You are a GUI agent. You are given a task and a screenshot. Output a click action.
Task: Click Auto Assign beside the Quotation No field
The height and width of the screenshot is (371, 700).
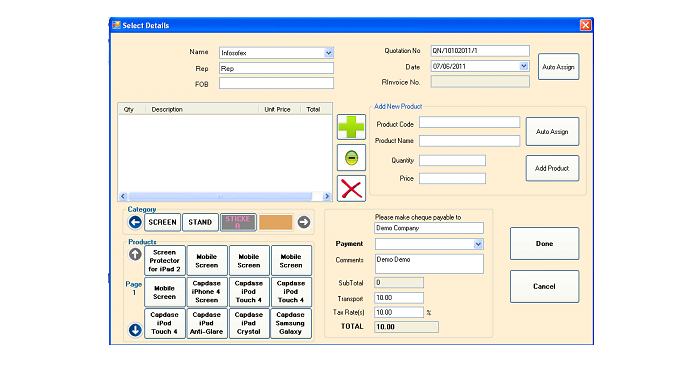pos(558,67)
